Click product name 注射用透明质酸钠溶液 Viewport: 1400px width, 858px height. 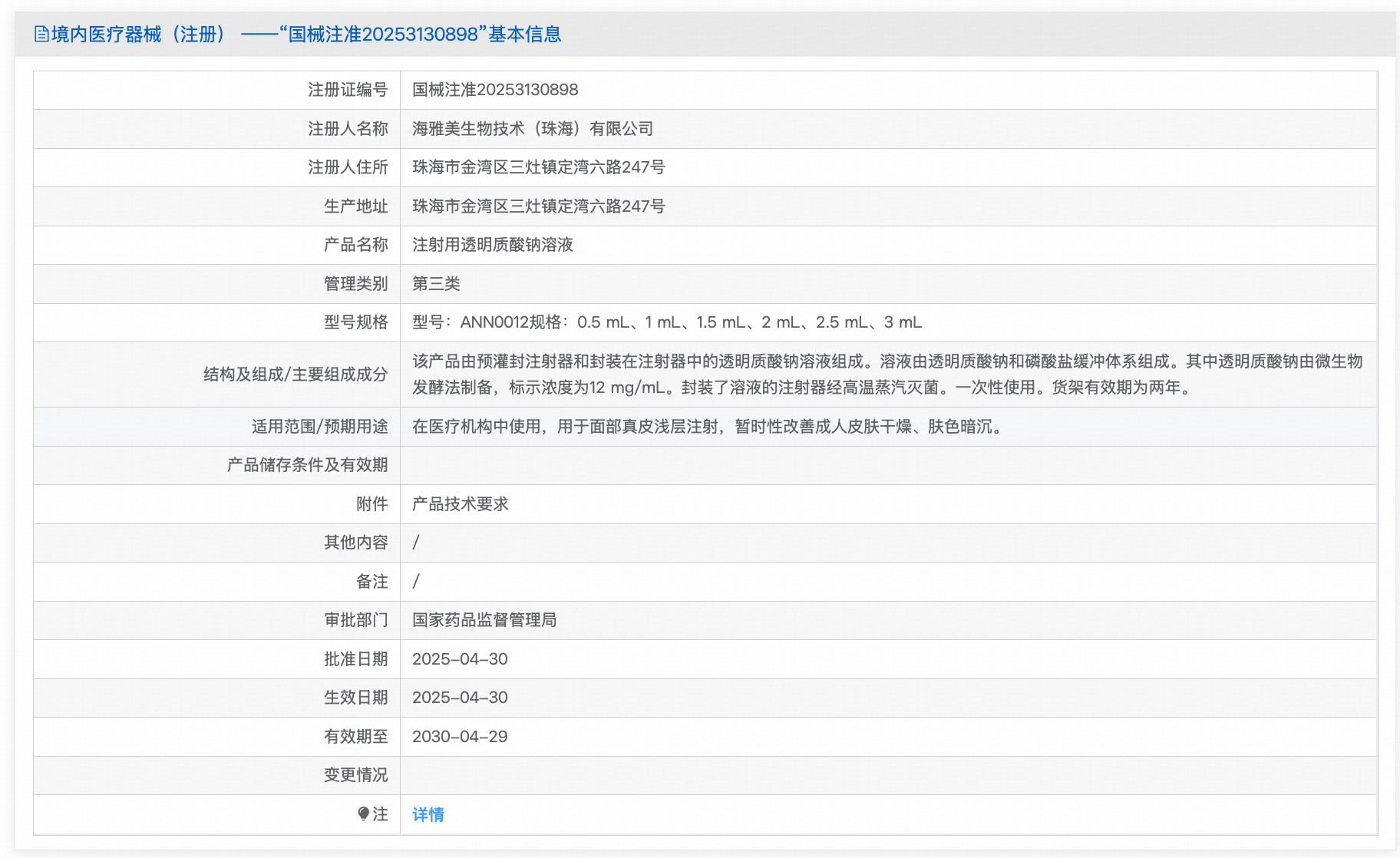pos(493,245)
